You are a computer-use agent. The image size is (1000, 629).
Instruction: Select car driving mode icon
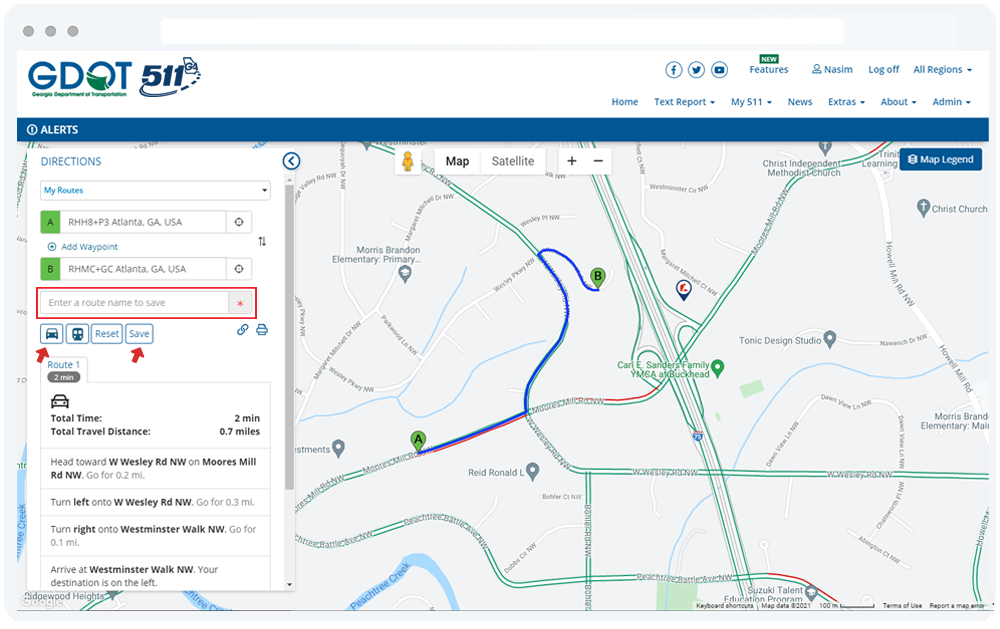(52, 334)
